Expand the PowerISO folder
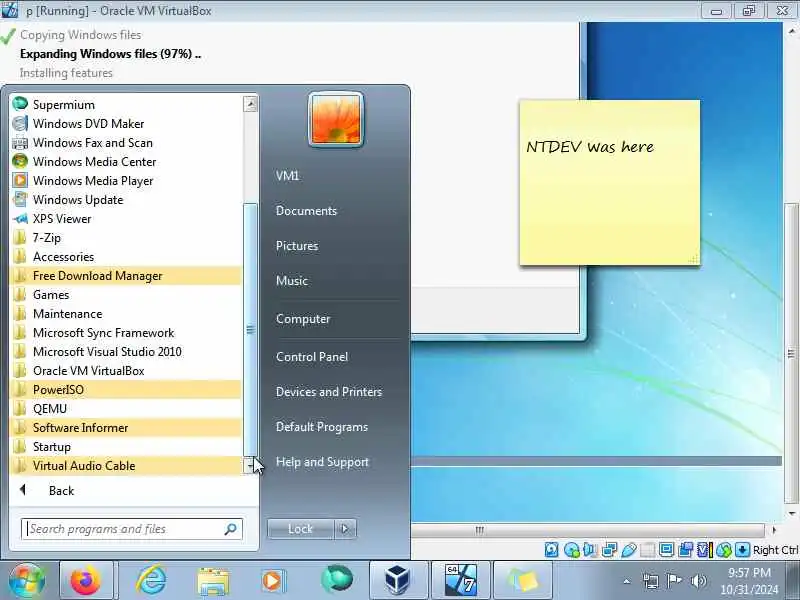This screenshot has width=800, height=600. (x=126, y=390)
